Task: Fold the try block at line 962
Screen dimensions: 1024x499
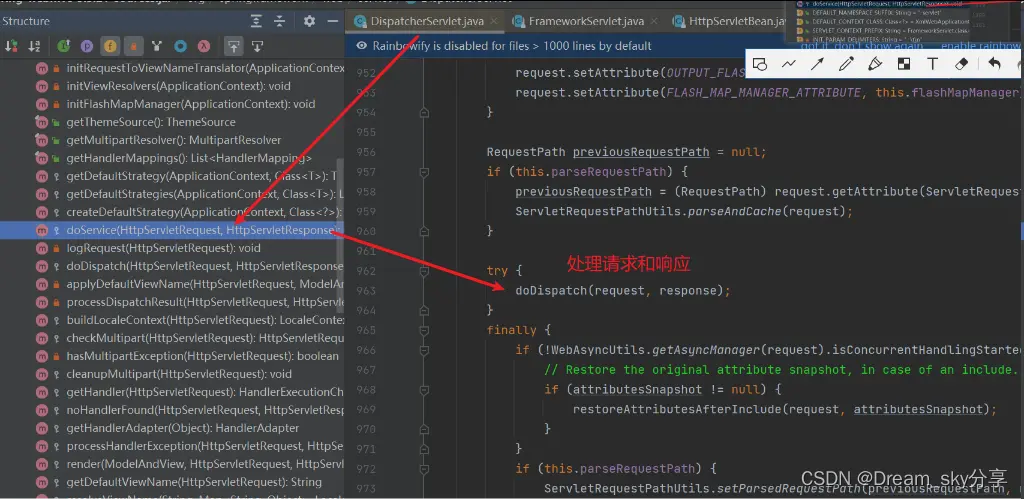Action: click(x=424, y=271)
